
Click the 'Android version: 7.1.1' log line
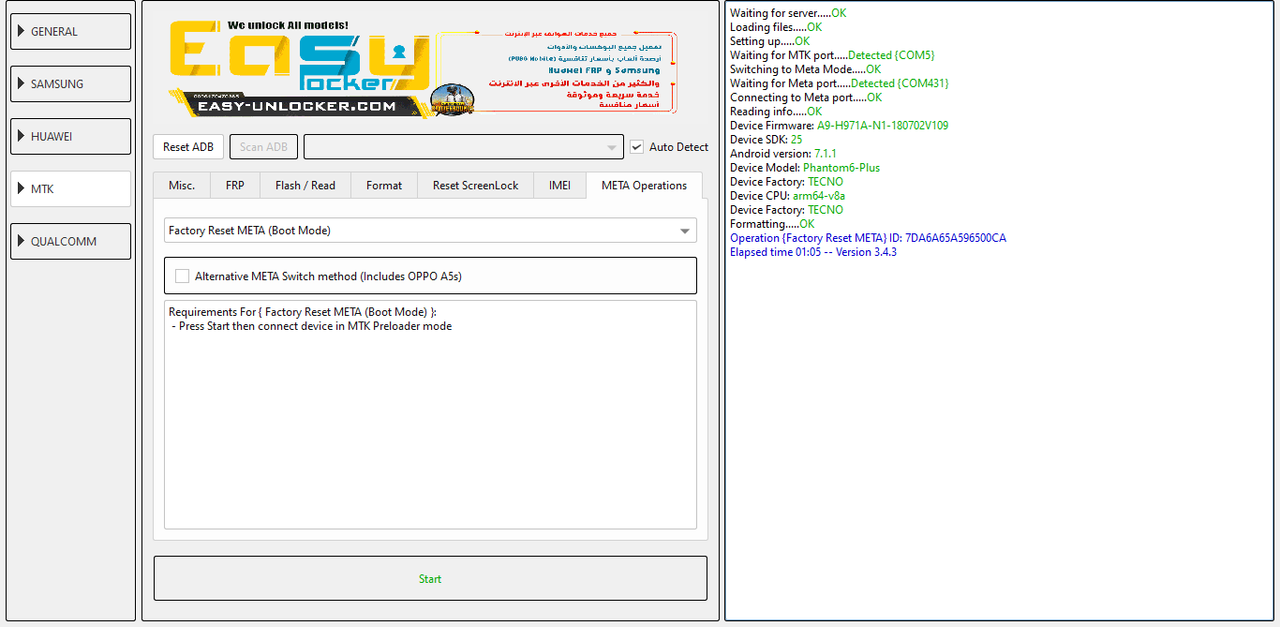coord(783,154)
